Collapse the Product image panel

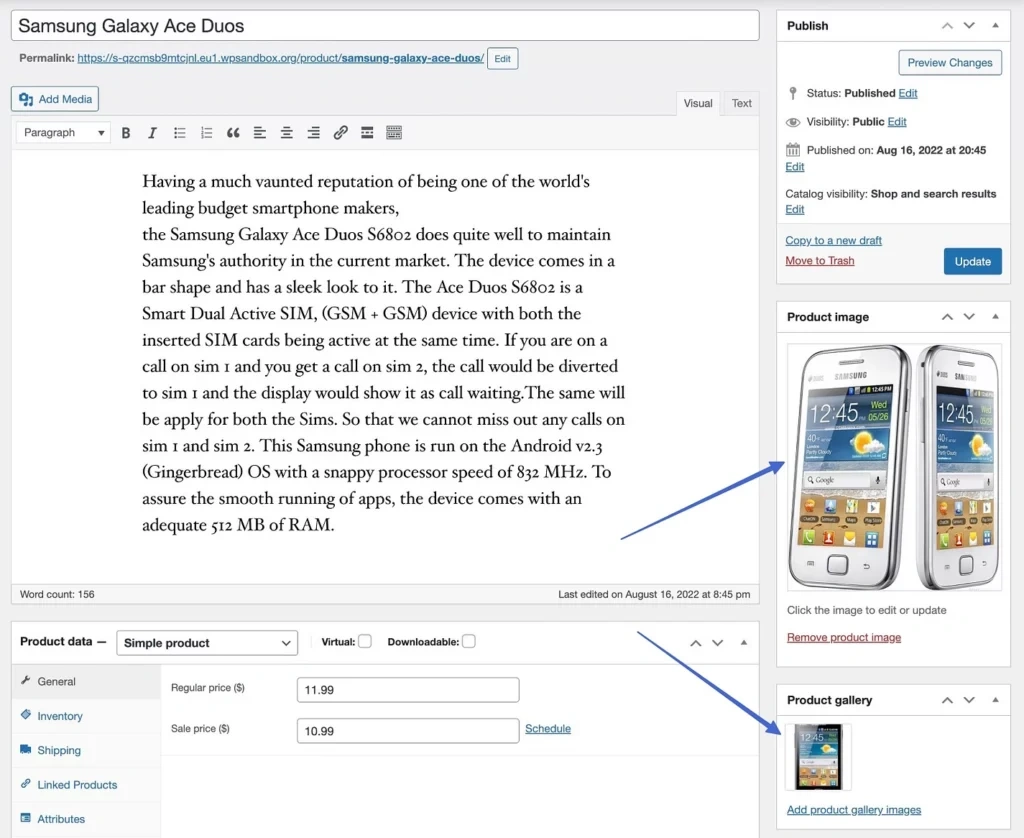tap(995, 317)
